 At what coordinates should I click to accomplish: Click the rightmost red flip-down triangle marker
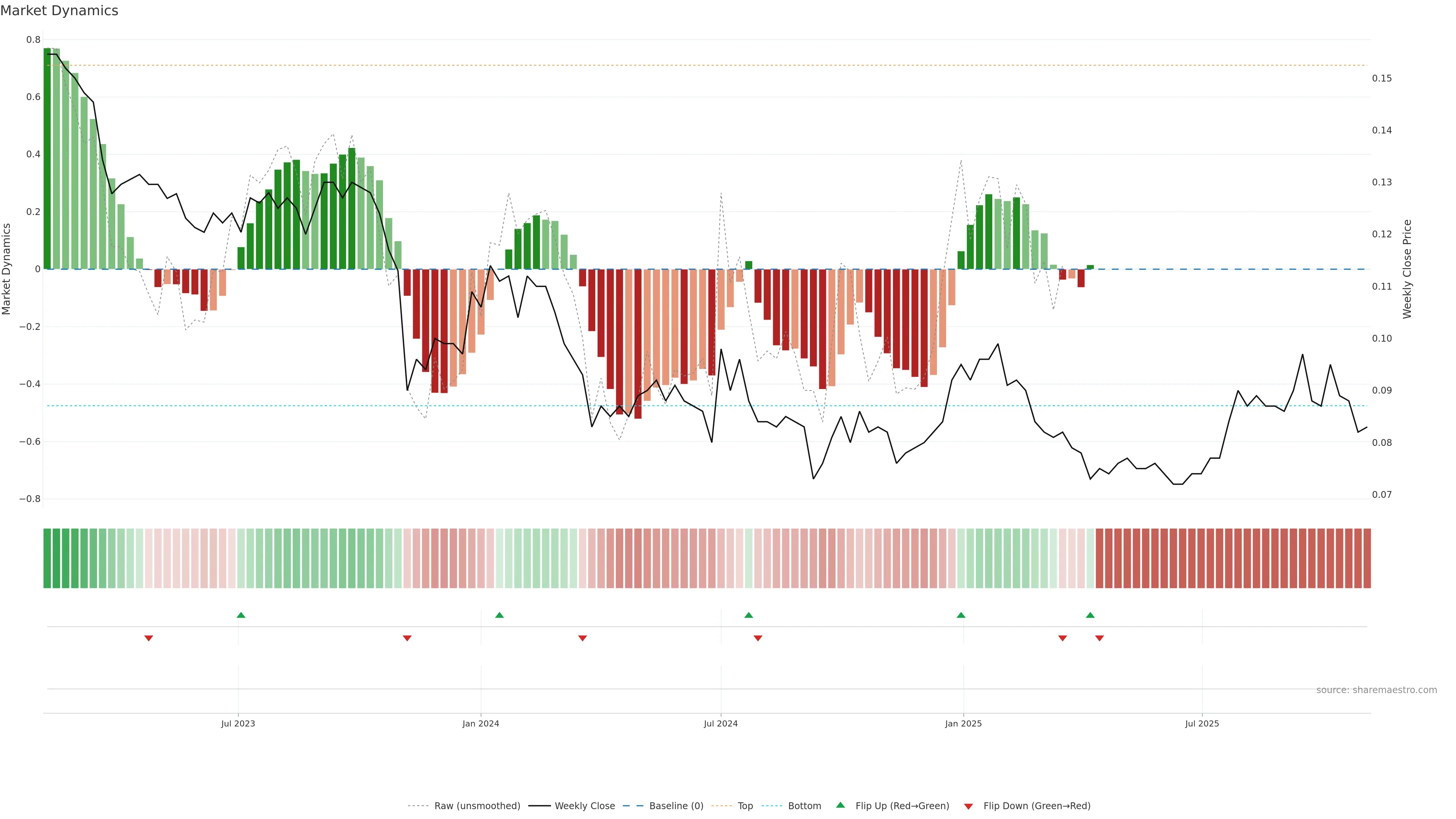click(x=1099, y=638)
